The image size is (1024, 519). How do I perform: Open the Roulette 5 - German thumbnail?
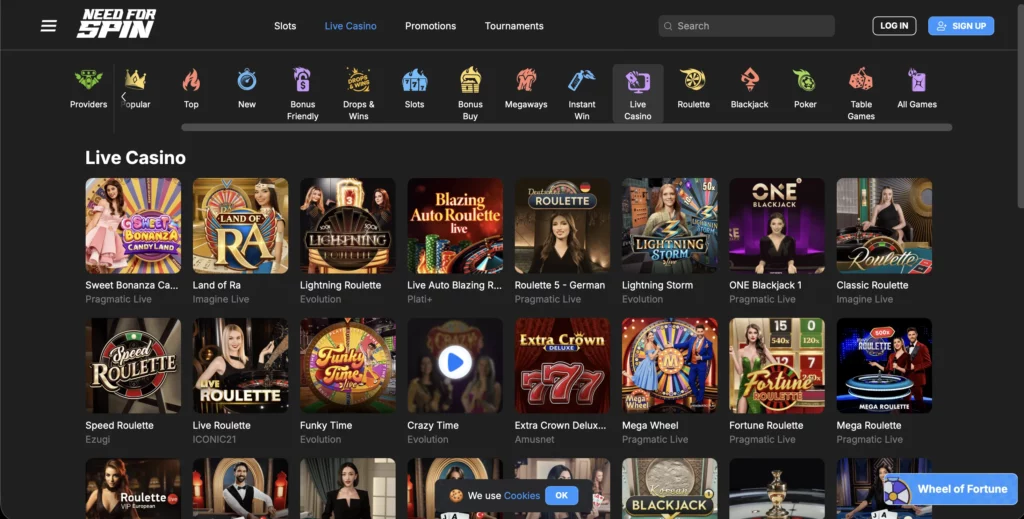562,226
